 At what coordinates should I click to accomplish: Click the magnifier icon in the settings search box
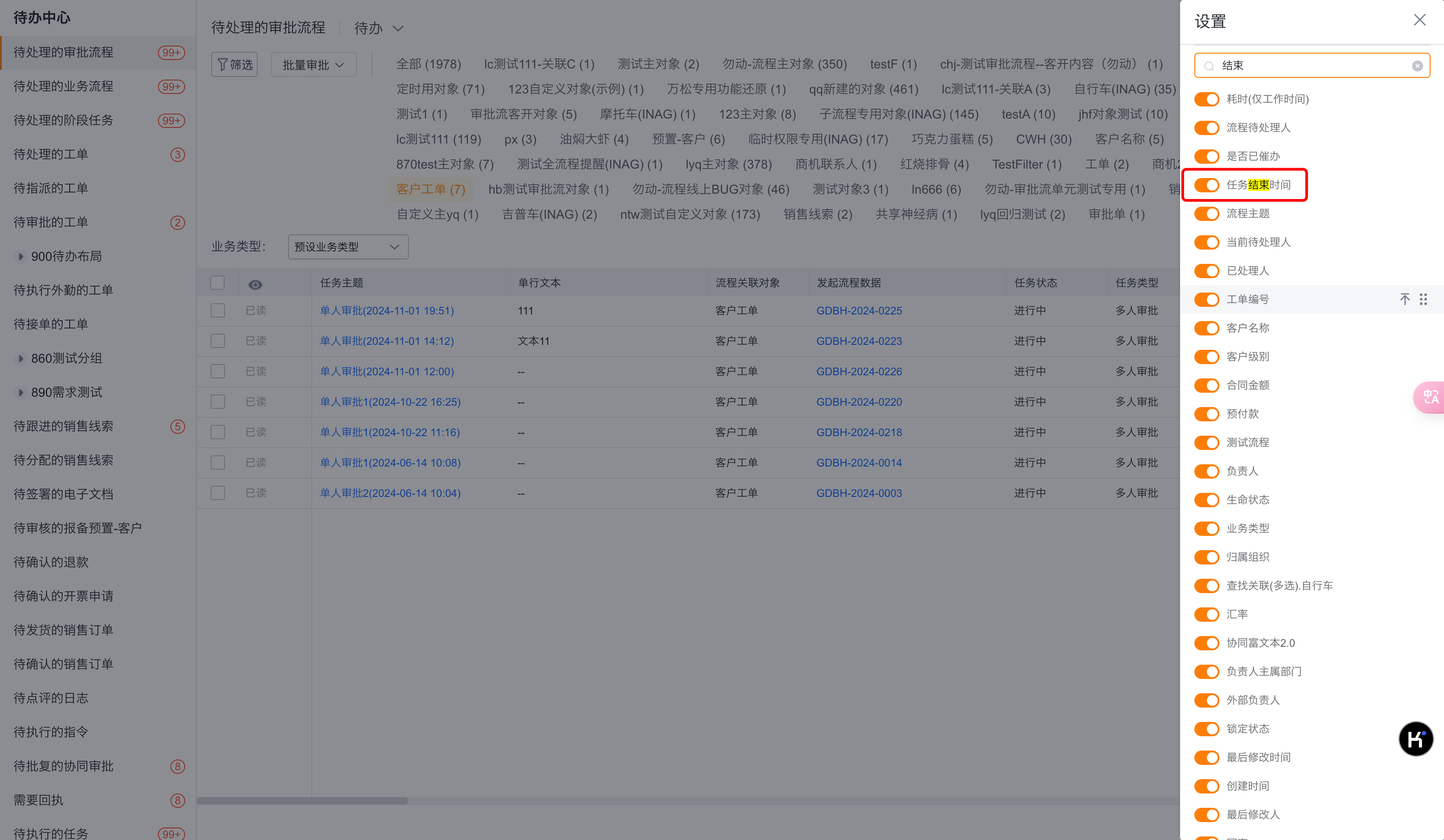coord(1209,67)
